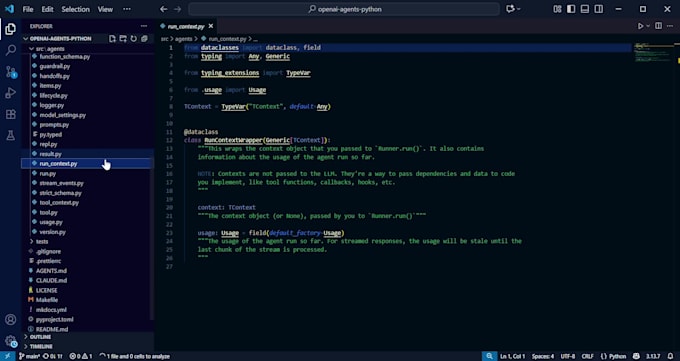This screenshot has width=680, height=361.
Task: Refresh the Explorer file tree
Action: point(134,39)
